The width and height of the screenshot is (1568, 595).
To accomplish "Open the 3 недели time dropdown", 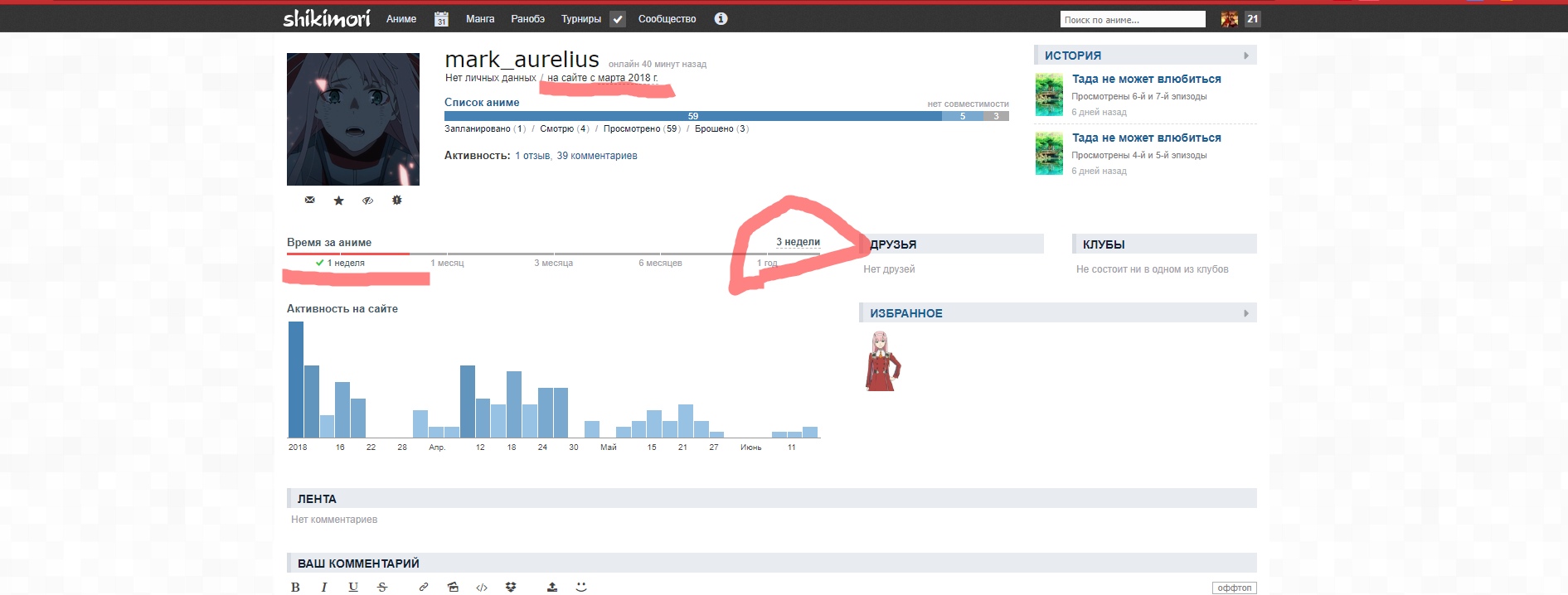I will coord(798,242).
